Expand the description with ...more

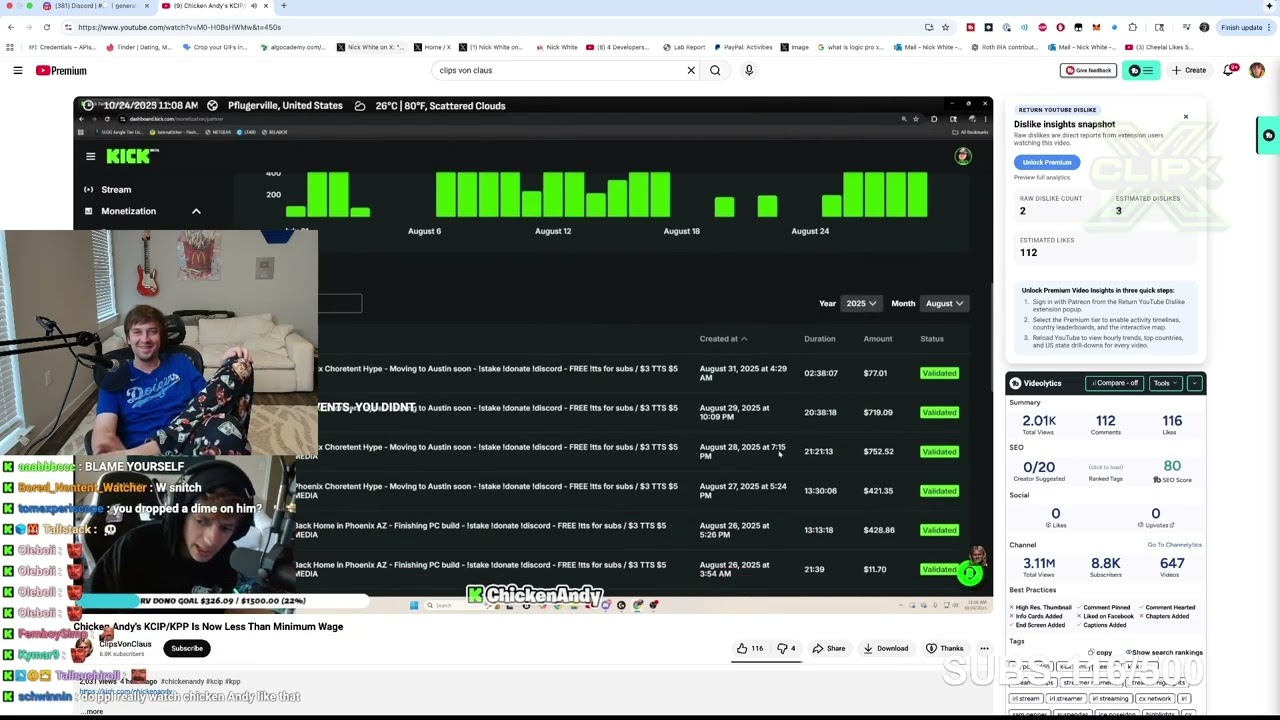coord(93,711)
